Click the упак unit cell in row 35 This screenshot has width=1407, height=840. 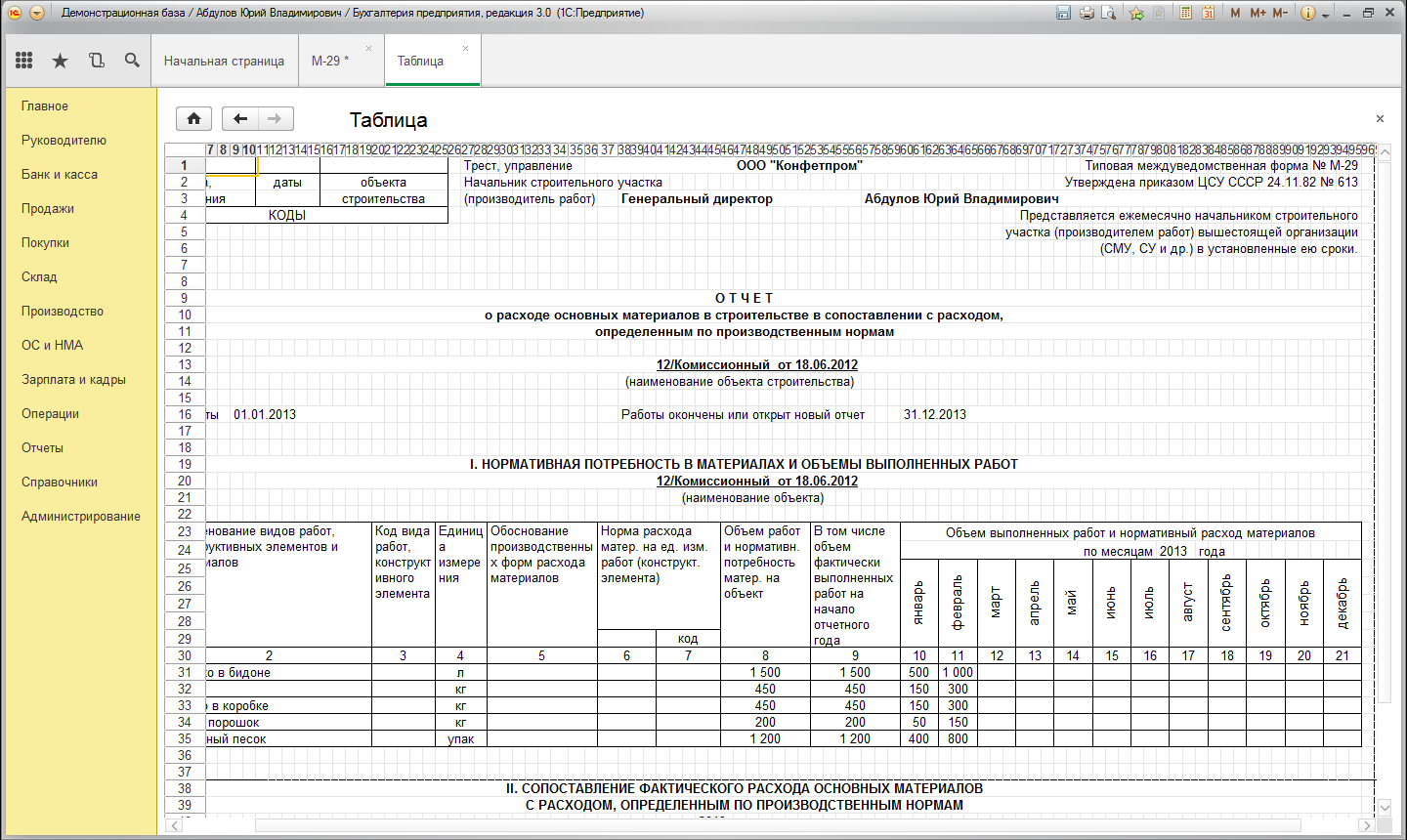[x=461, y=738]
